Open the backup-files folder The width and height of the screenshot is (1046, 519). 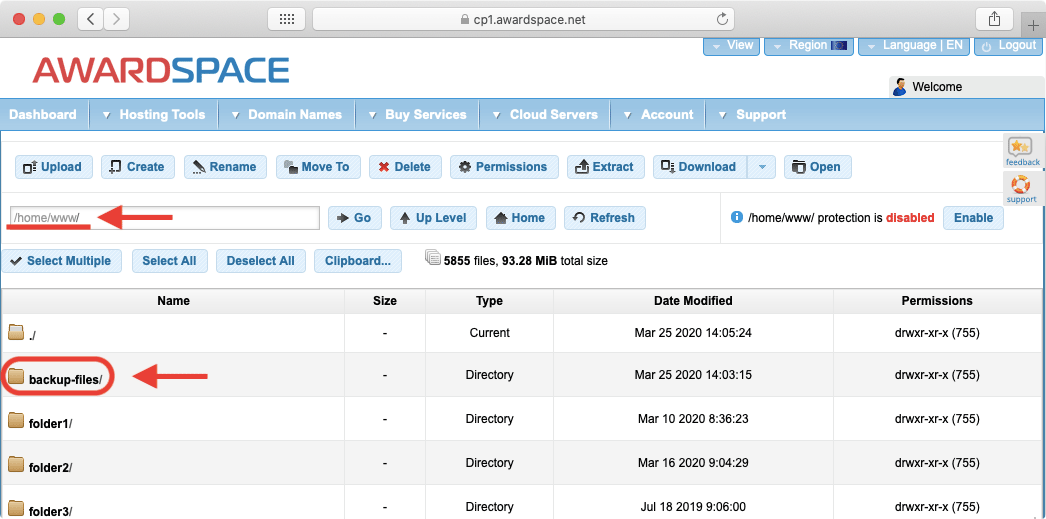(64, 380)
